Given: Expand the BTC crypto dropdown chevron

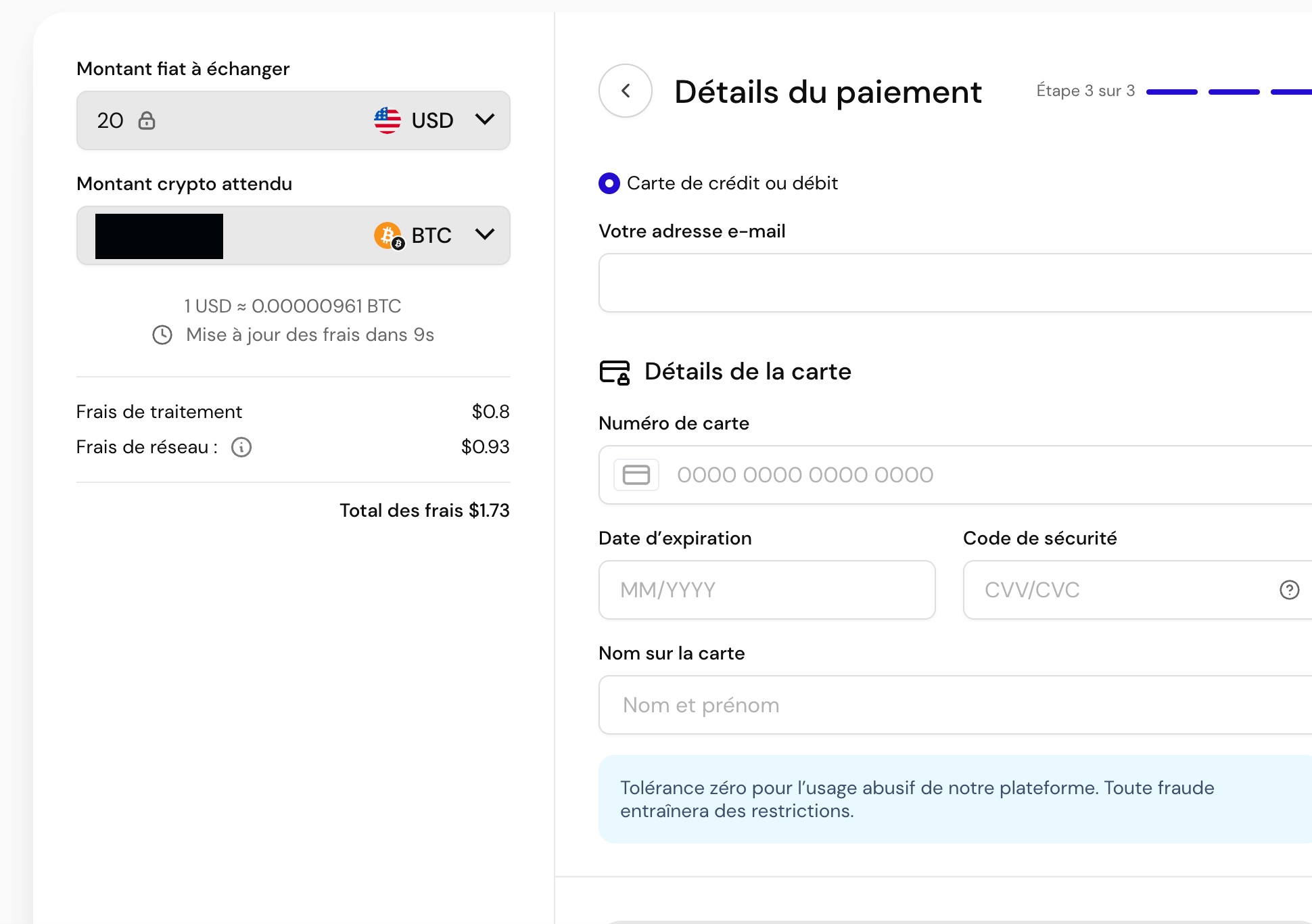Looking at the screenshot, I should 485,235.
